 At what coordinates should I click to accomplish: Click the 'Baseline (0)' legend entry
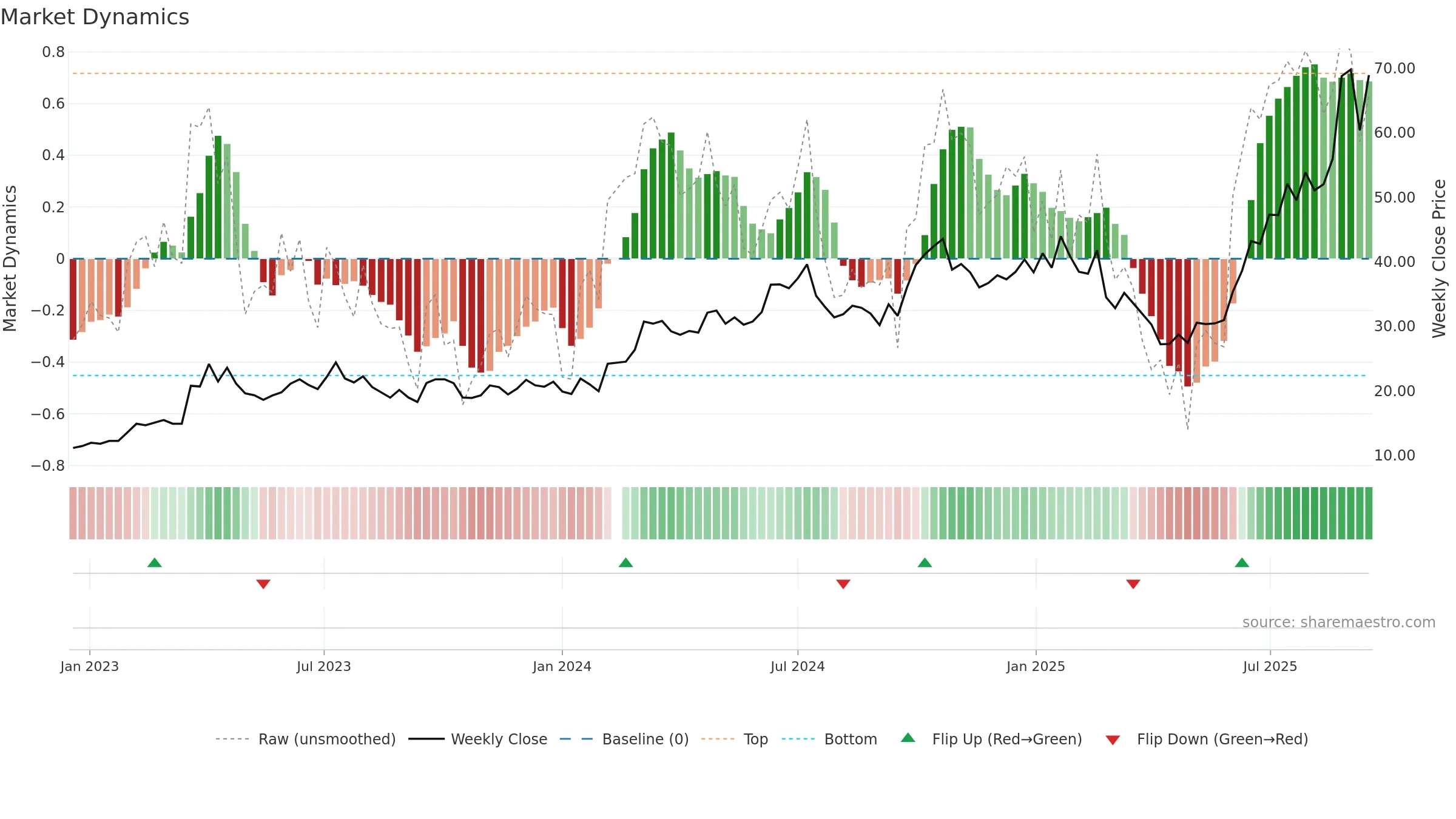[624, 739]
